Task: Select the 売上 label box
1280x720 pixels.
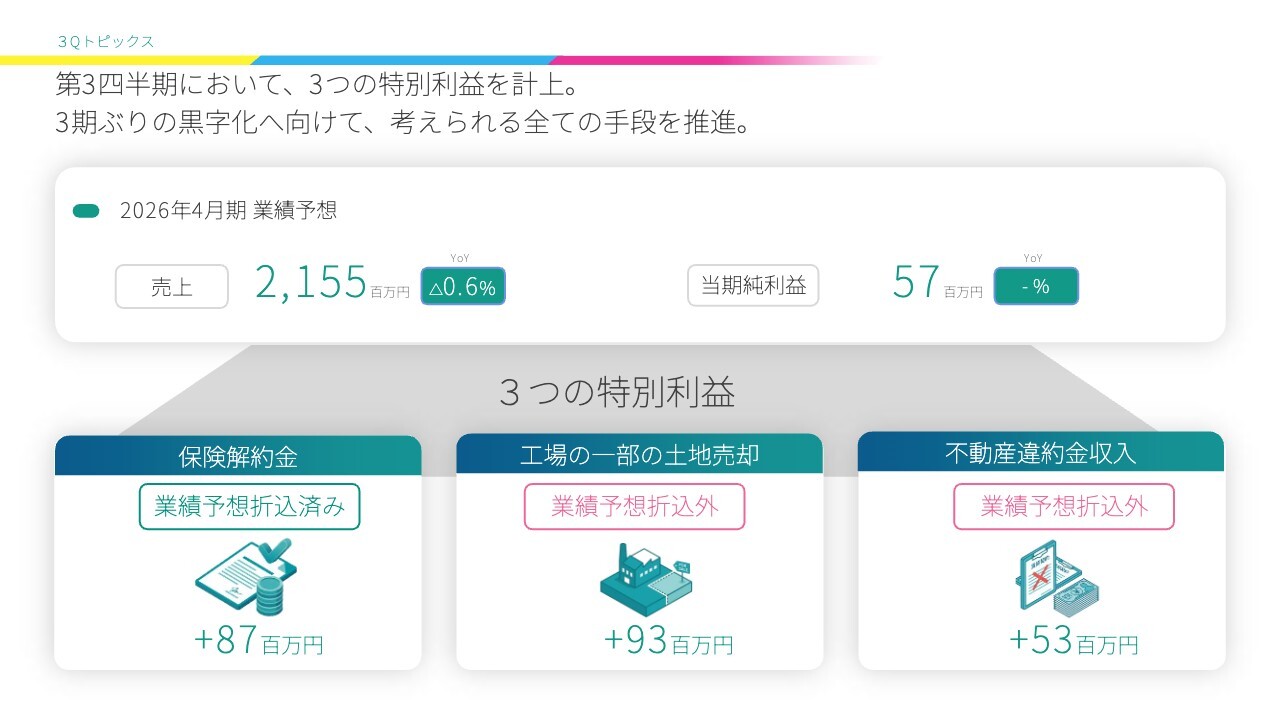Action: pos(172,287)
